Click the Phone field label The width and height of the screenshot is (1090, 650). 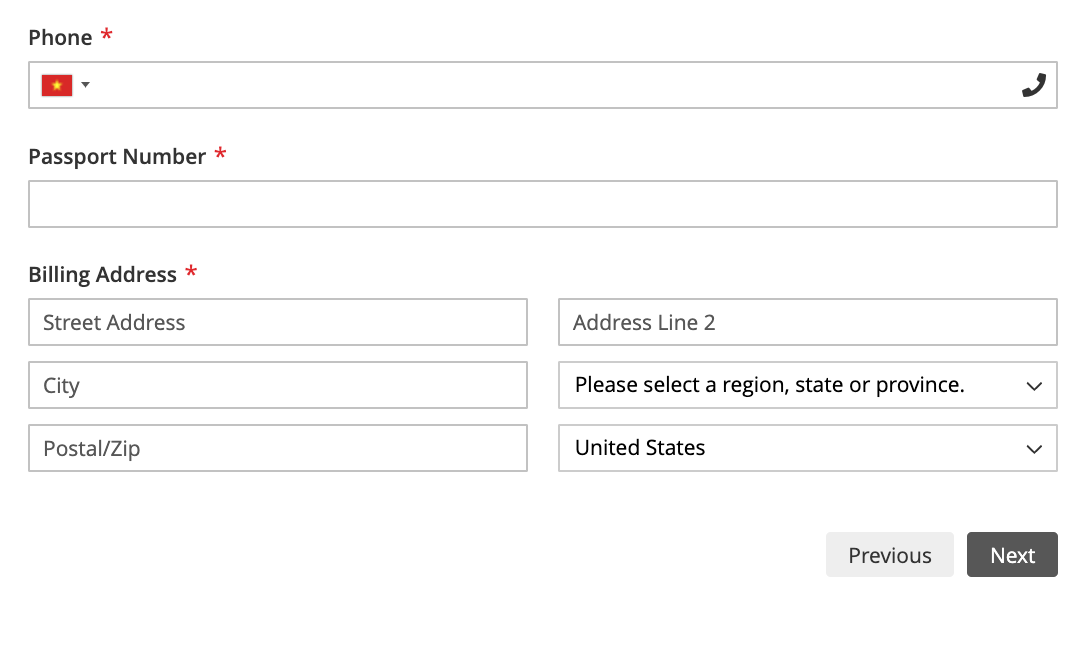[60, 38]
